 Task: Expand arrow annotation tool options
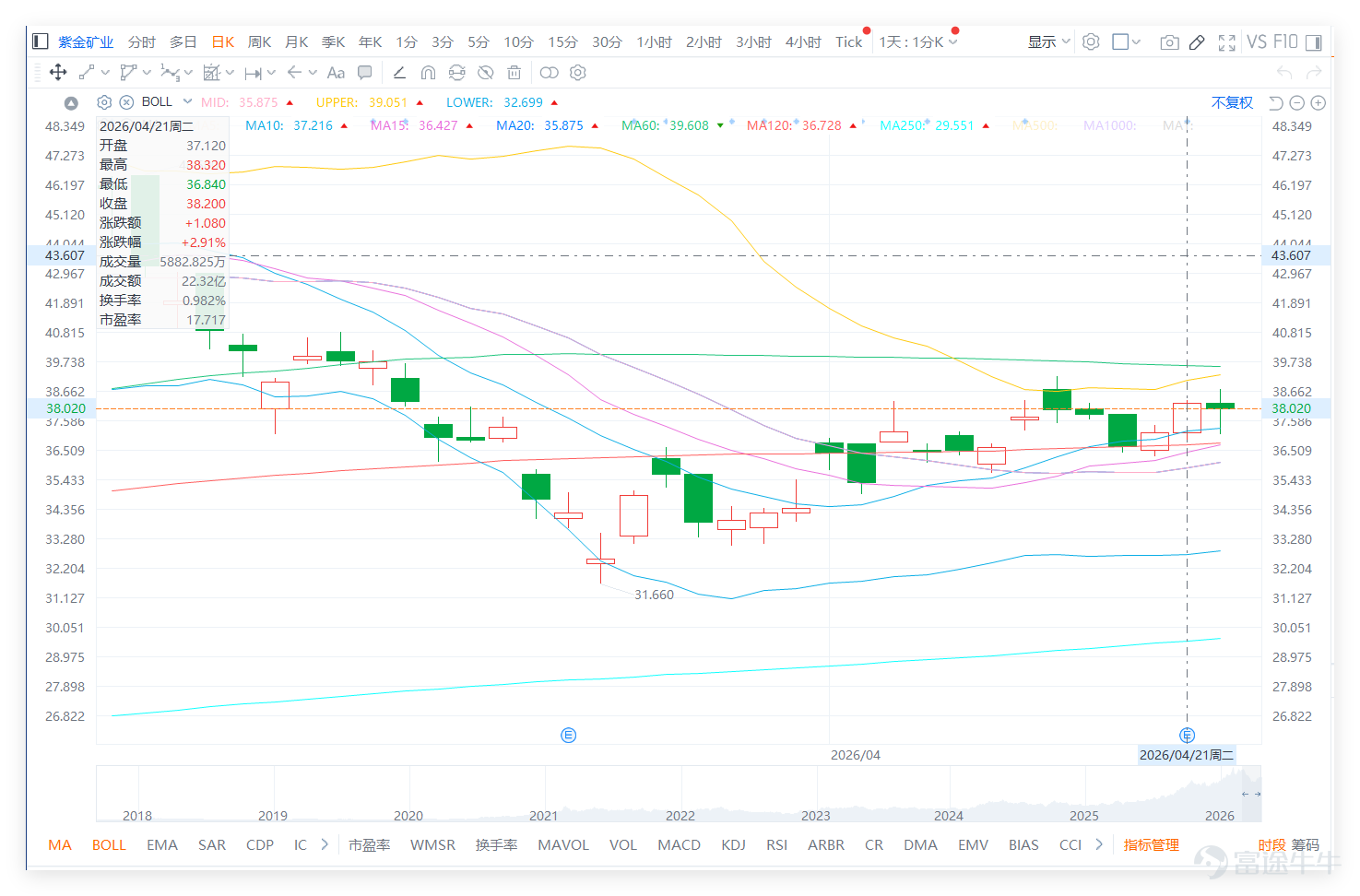point(313,72)
